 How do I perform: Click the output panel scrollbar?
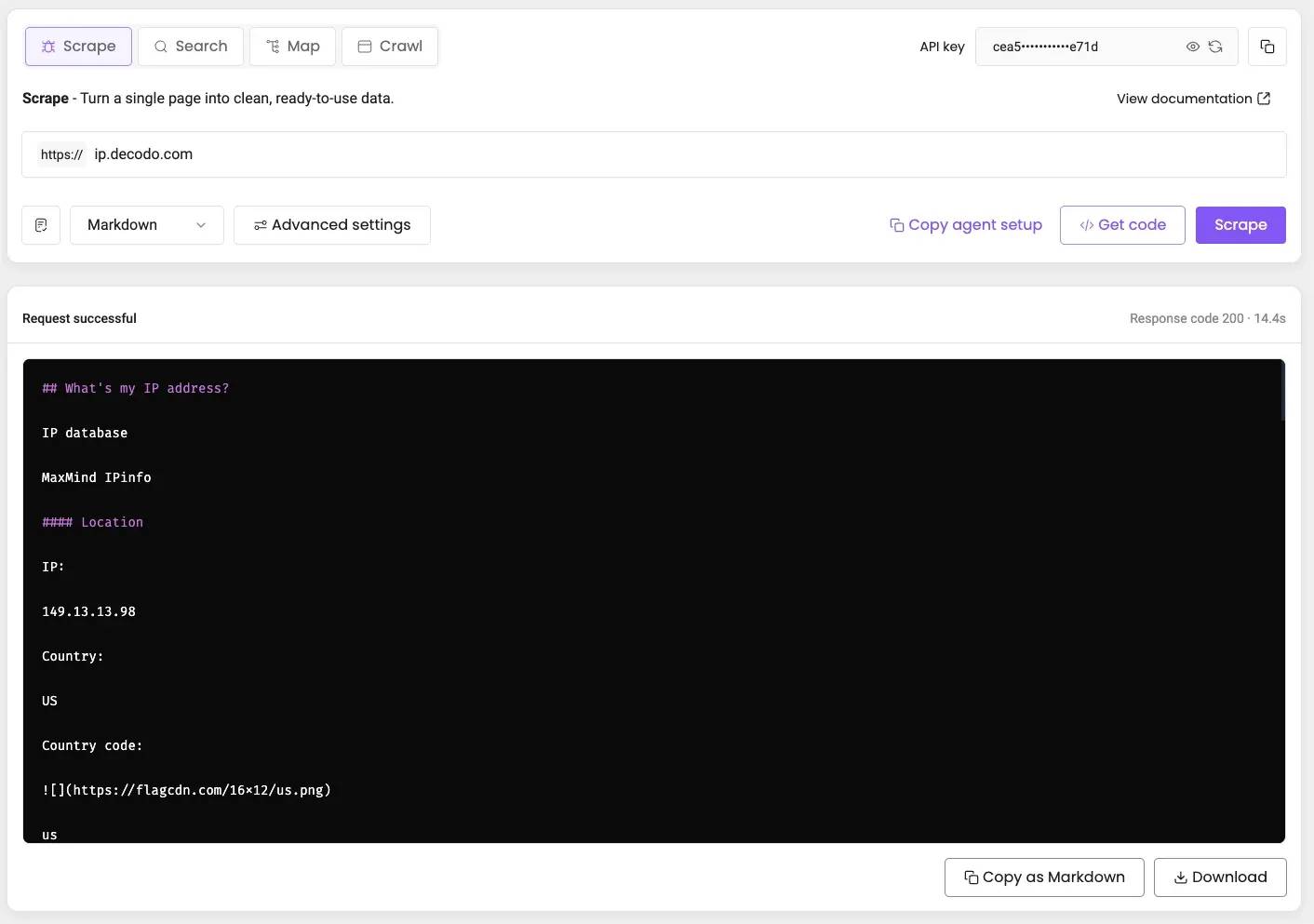(1281, 391)
